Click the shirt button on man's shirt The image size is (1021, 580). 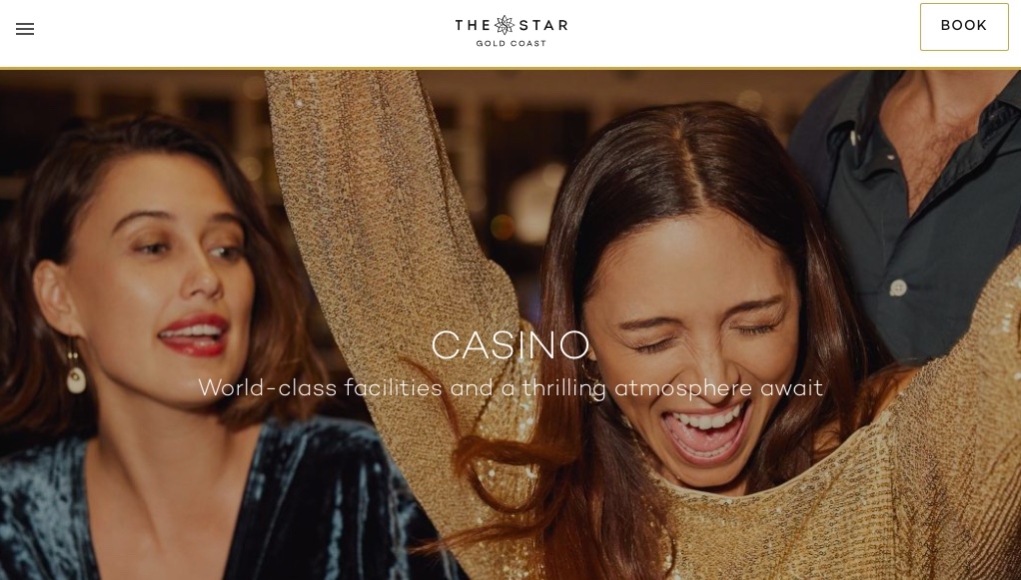tap(898, 287)
